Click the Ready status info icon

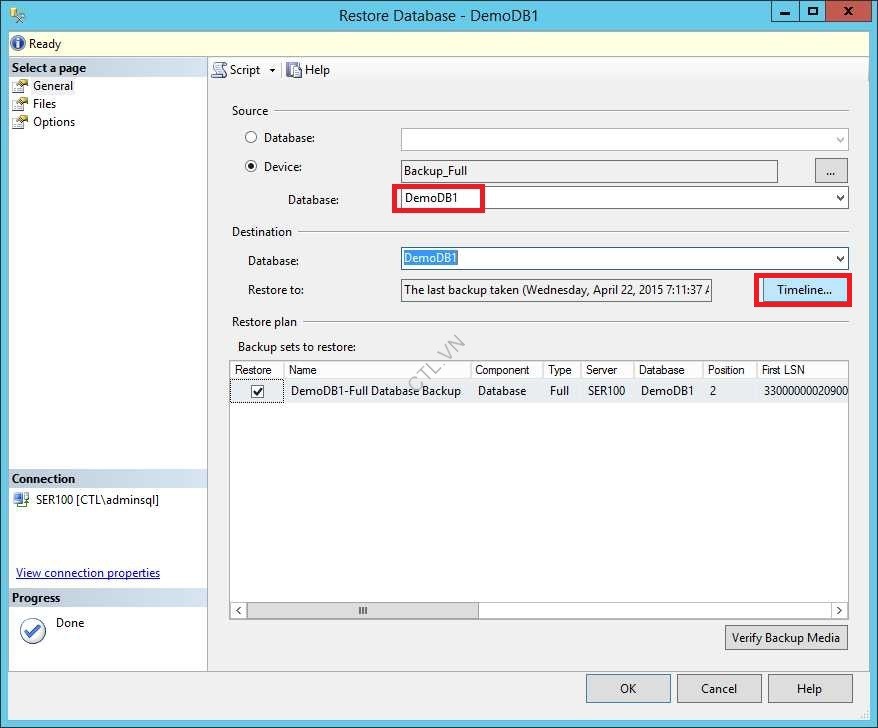click(x=18, y=43)
